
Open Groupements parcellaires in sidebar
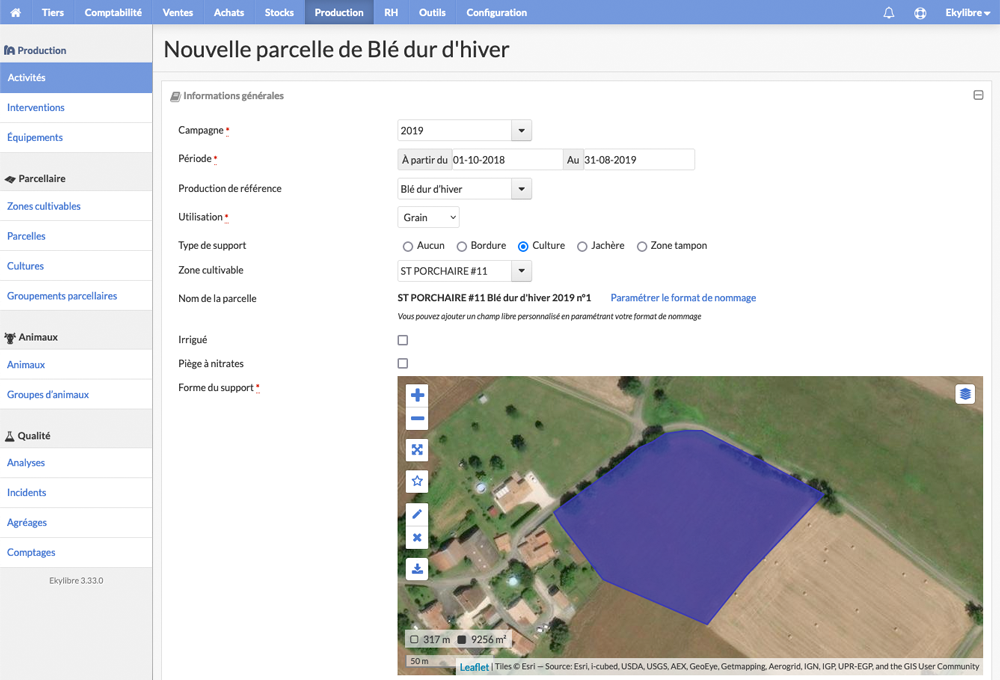click(x=76, y=296)
